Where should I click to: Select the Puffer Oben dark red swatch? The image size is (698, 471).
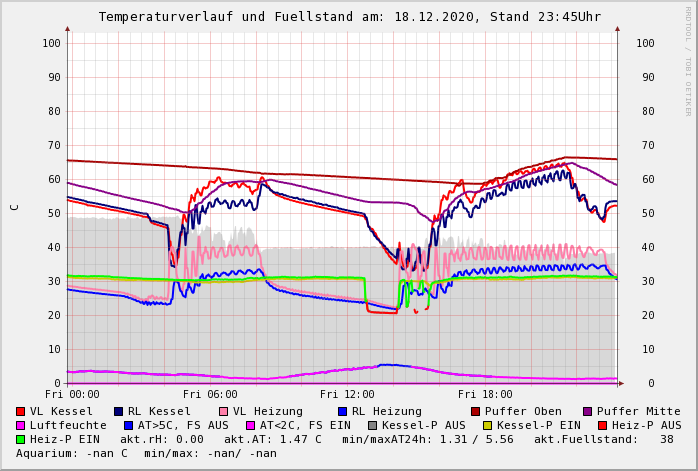point(476,411)
